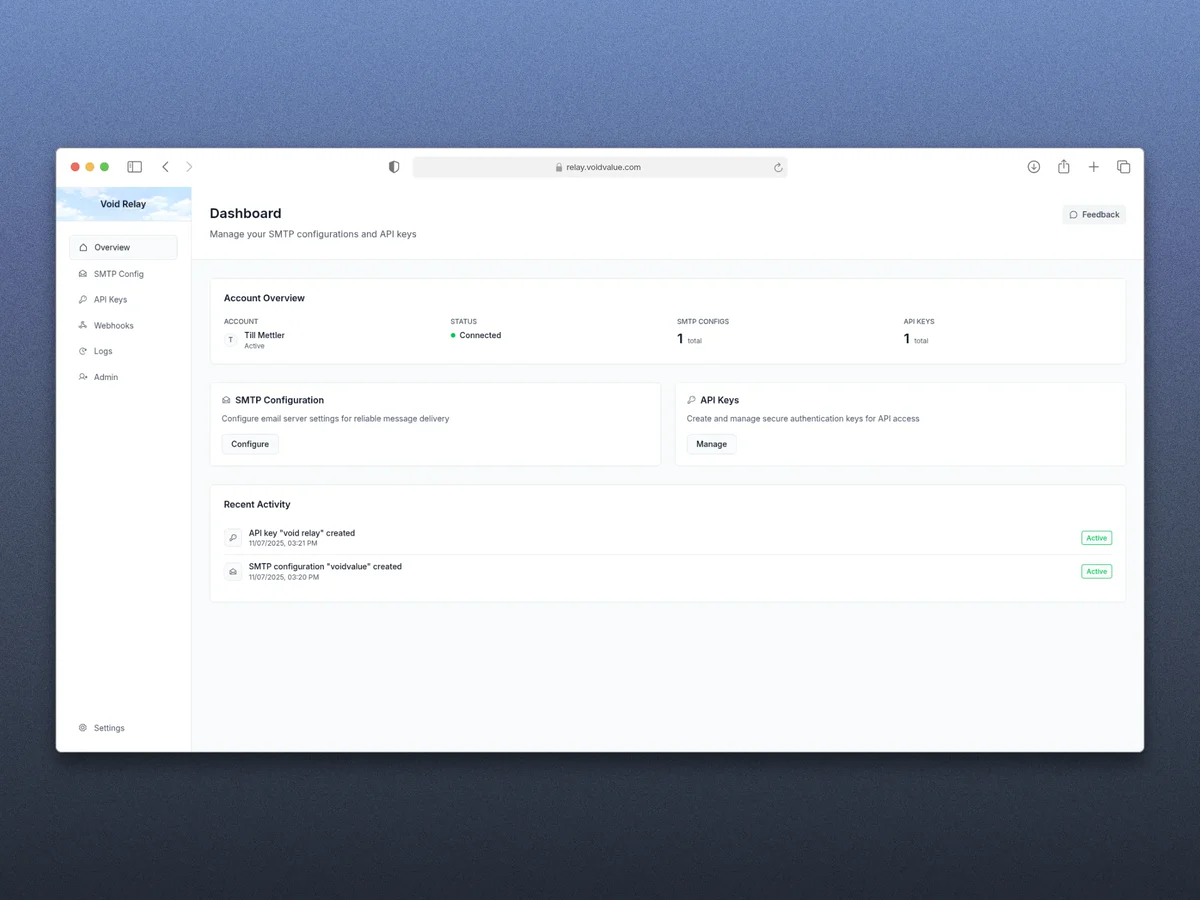
Task: Open a new tab with the plus icon
Action: click(1093, 166)
